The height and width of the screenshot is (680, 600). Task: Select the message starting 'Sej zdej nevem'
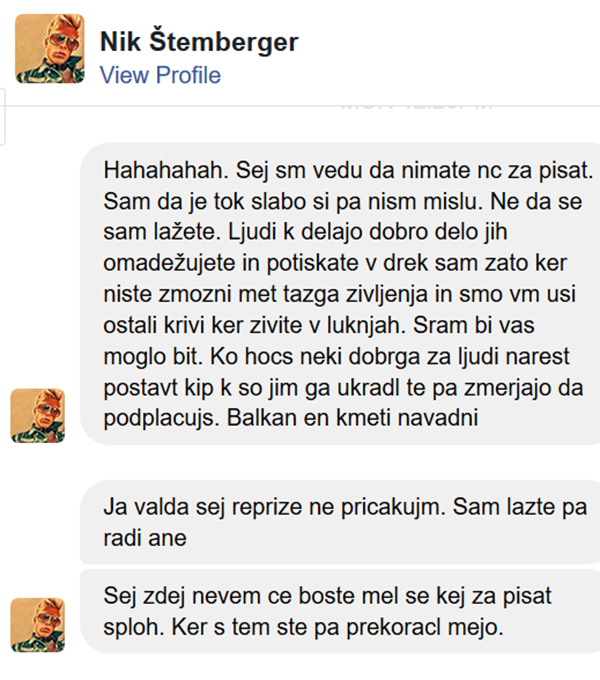click(341, 611)
